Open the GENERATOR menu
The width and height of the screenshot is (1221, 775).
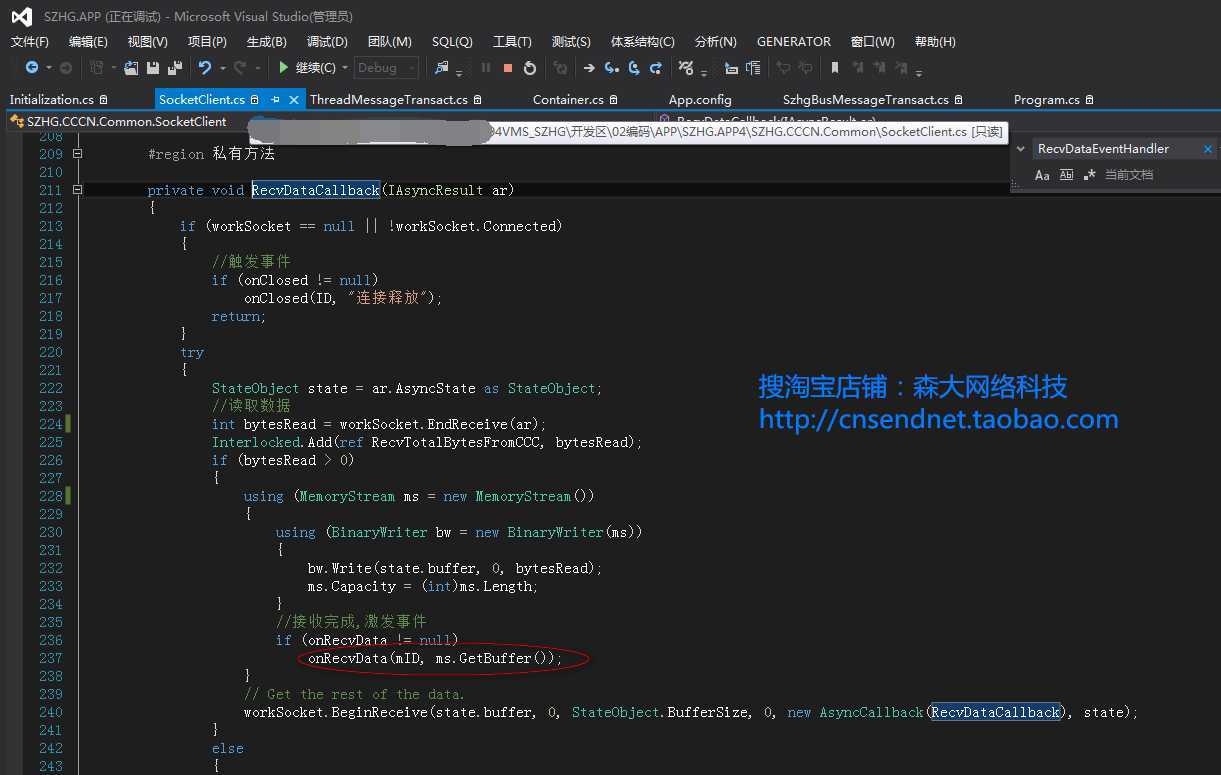click(794, 41)
